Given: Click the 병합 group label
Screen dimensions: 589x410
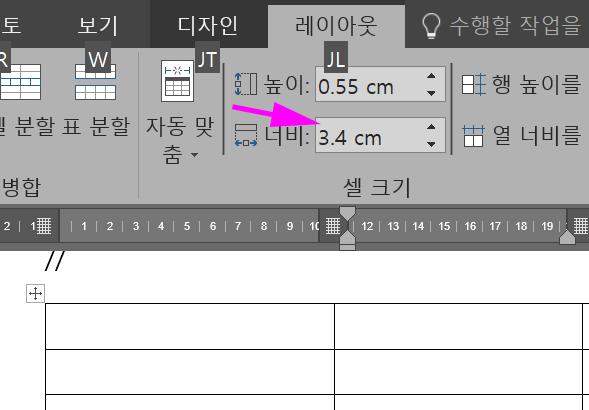Looking at the screenshot, I should point(21,187).
